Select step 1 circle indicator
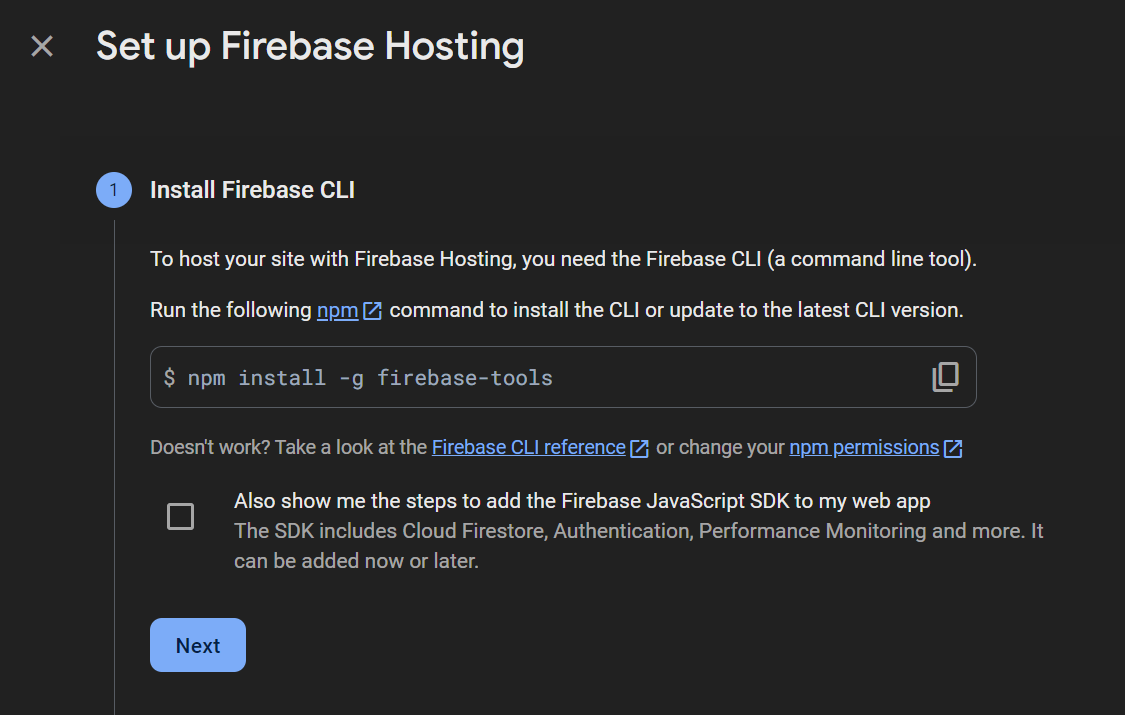This screenshot has height=715, width=1125. pos(114,190)
